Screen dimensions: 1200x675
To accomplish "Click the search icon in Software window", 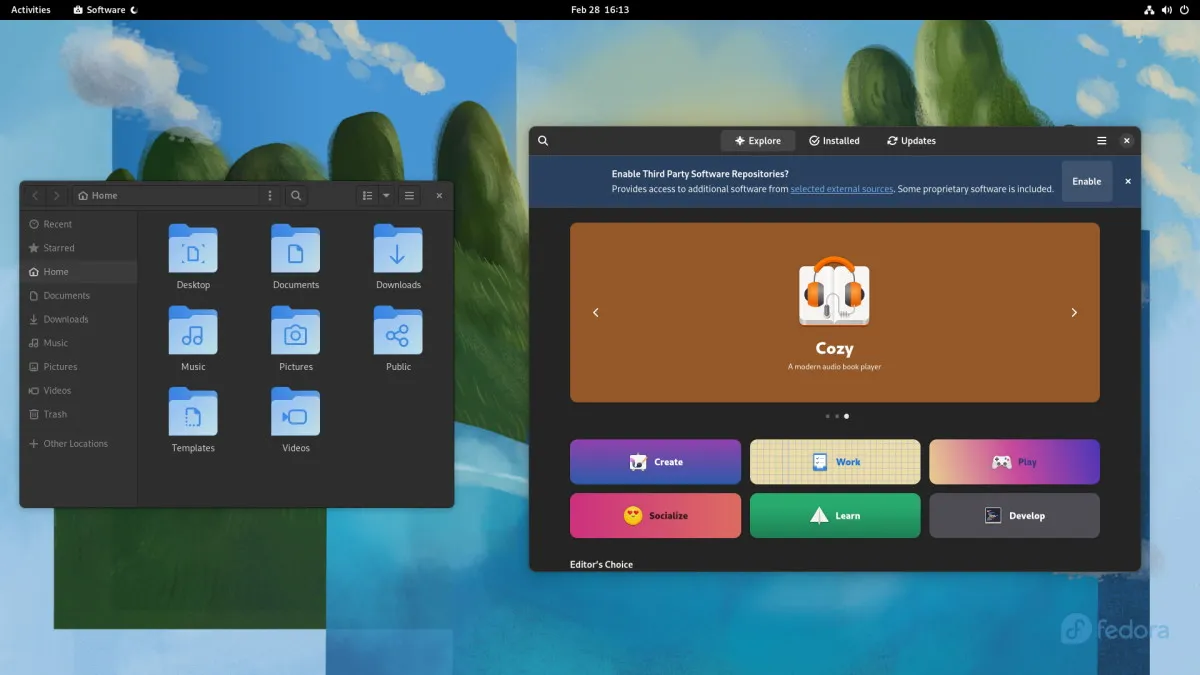I will coord(543,141).
